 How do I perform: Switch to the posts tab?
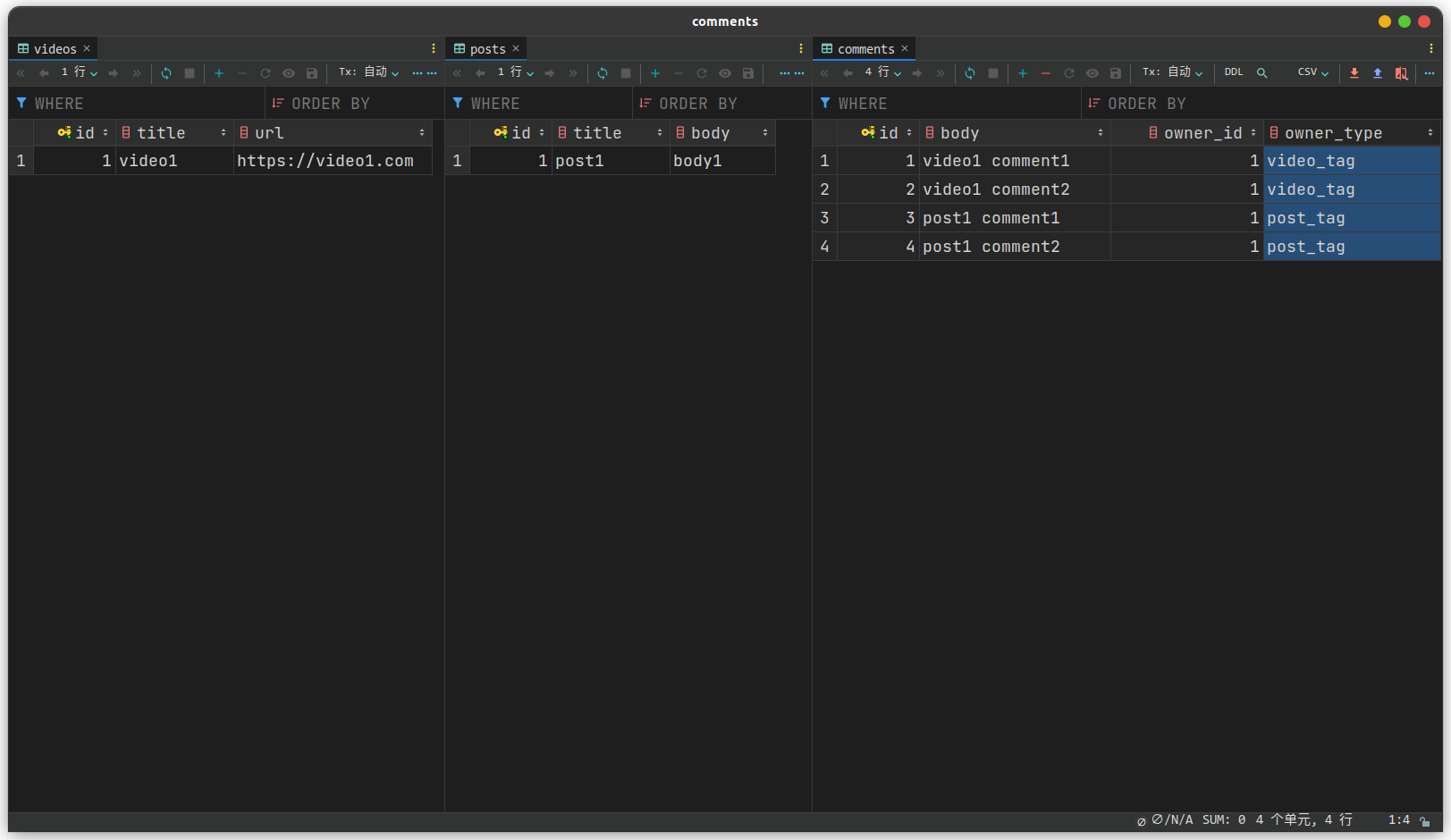487,49
